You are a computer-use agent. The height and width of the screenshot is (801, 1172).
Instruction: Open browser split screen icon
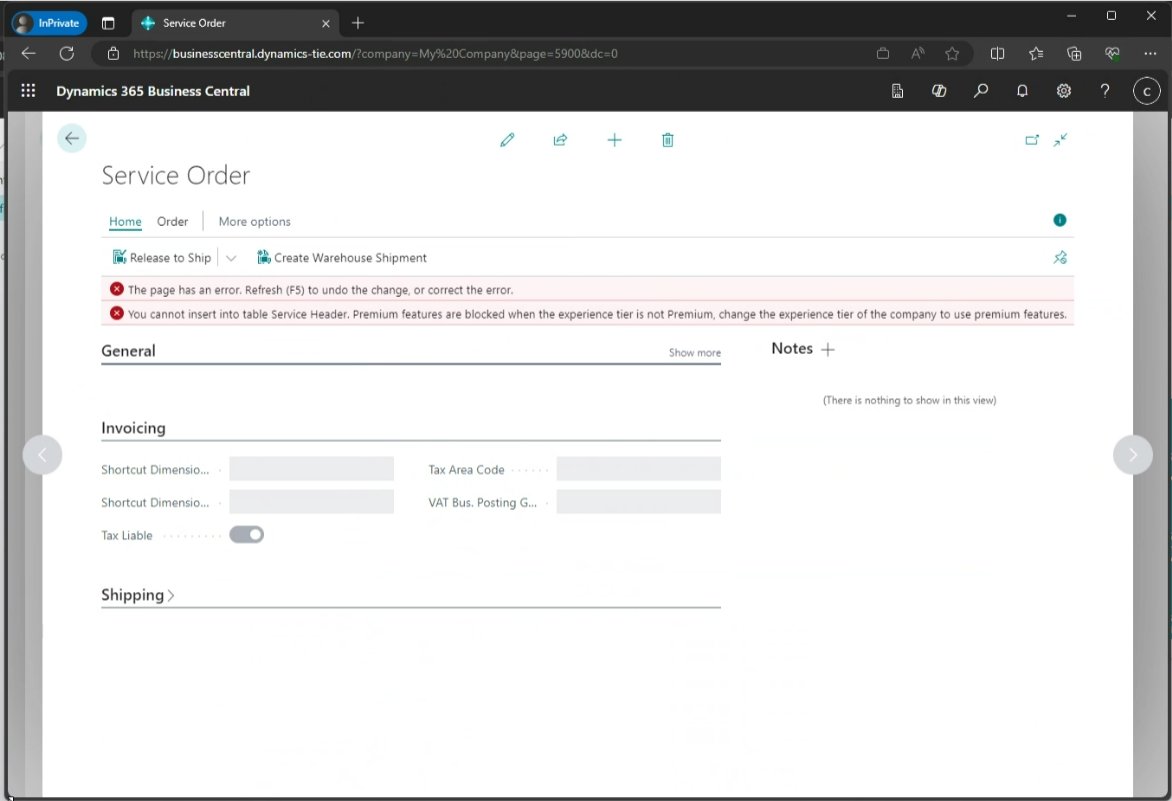[x=997, y=53]
